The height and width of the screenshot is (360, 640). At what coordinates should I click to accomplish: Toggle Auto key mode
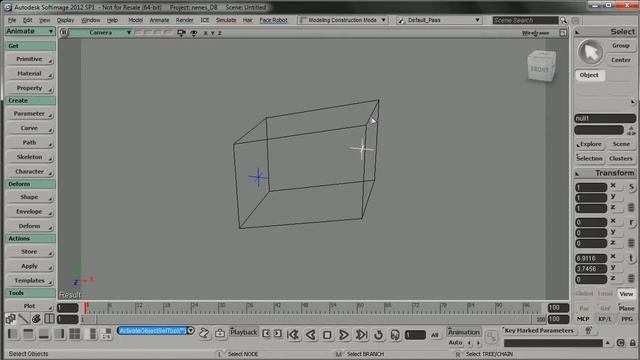coord(455,343)
